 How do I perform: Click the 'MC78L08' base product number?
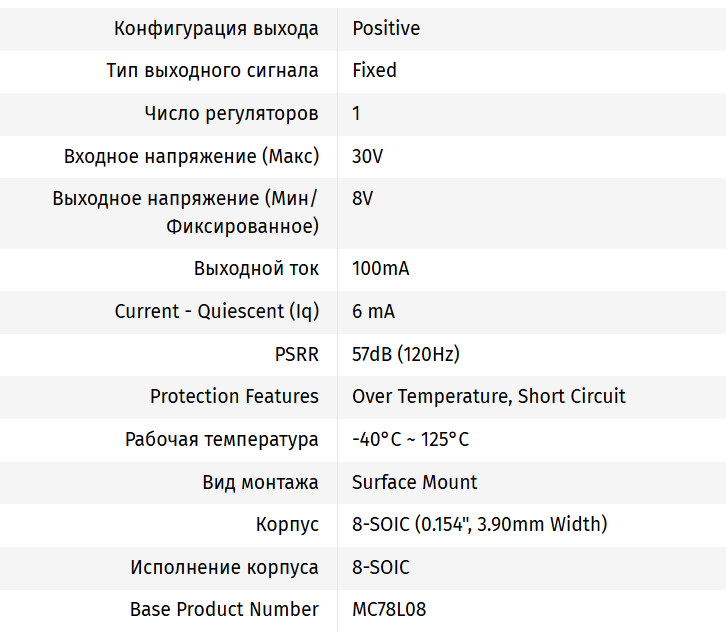point(389,609)
